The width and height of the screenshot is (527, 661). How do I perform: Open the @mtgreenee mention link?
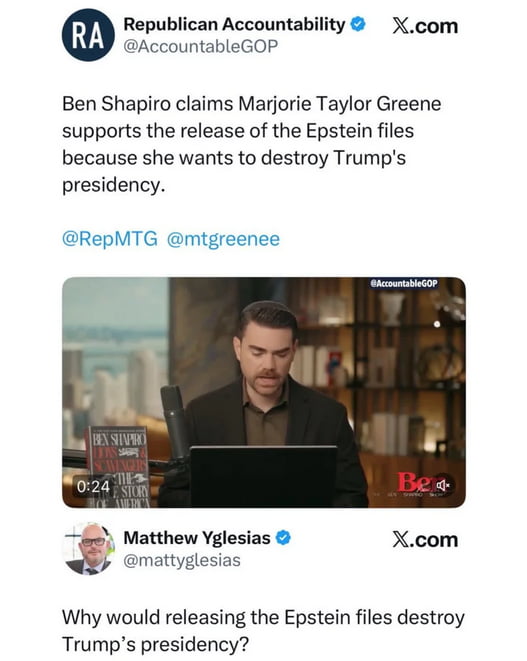[x=223, y=239]
